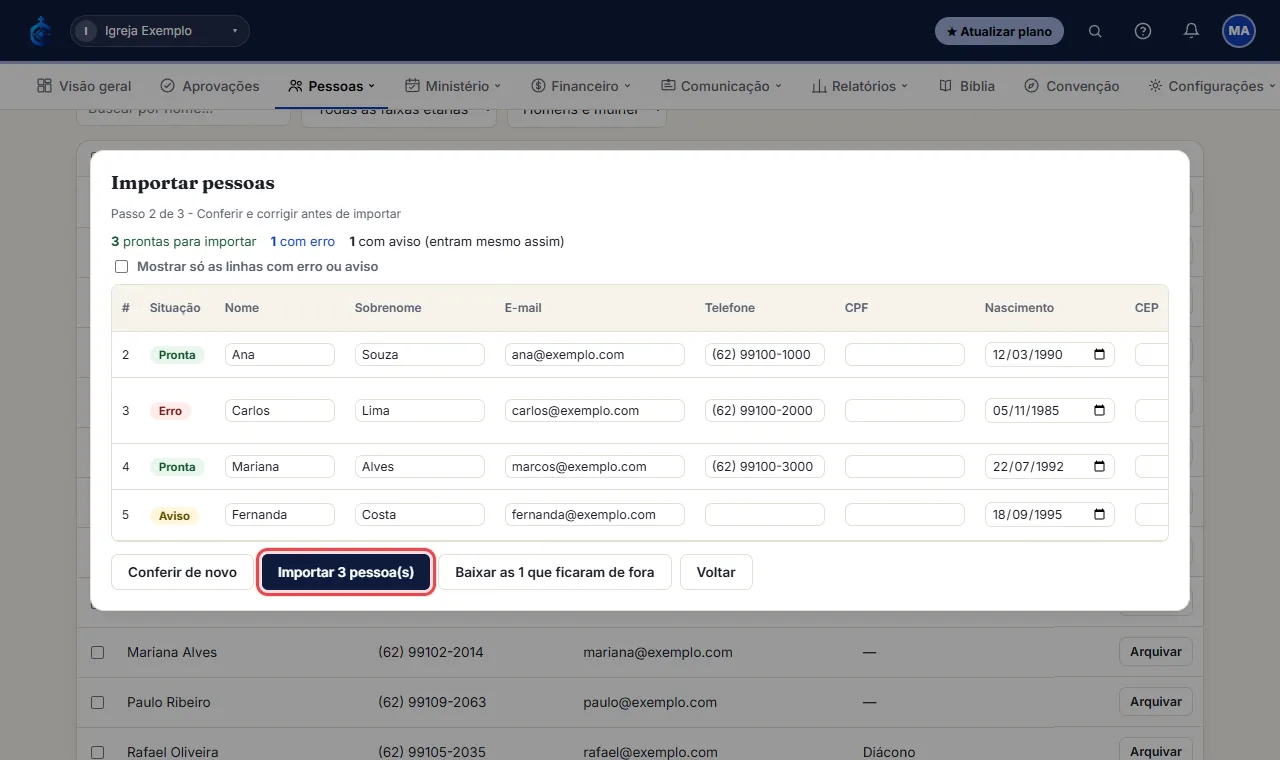Open the Bíblia section

(x=967, y=86)
